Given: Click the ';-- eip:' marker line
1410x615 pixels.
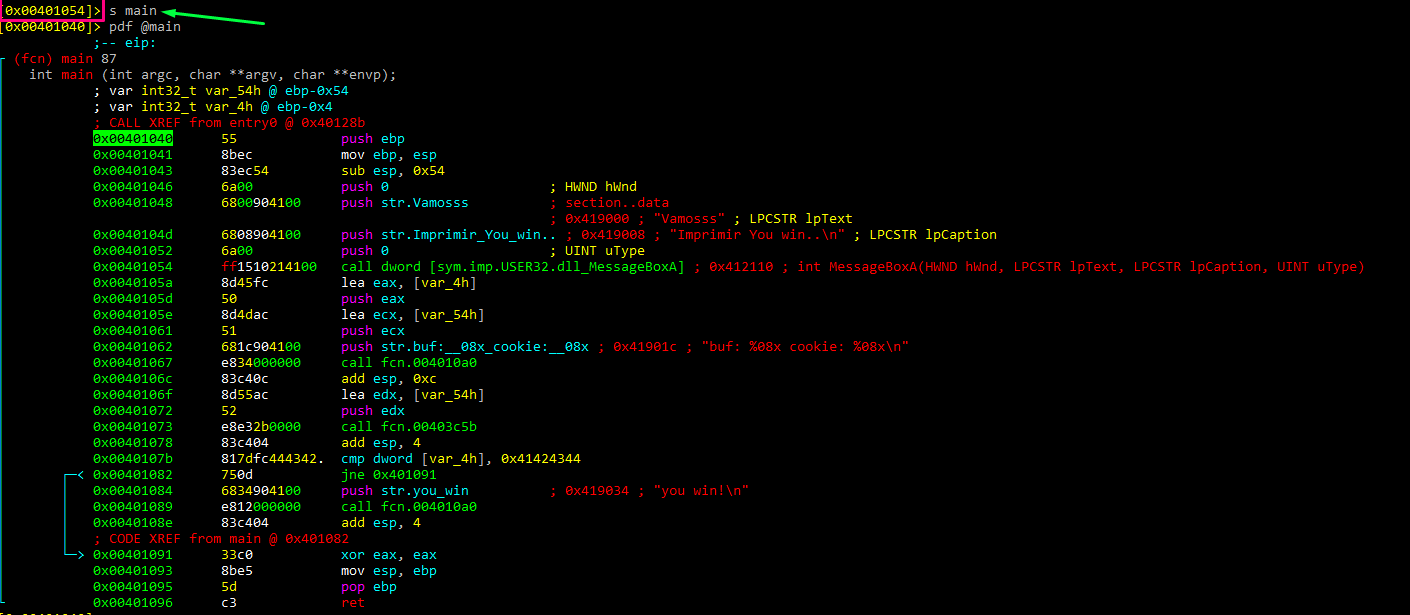Looking at the screenshot, I should pyautogui.click(x=125, y=42).
